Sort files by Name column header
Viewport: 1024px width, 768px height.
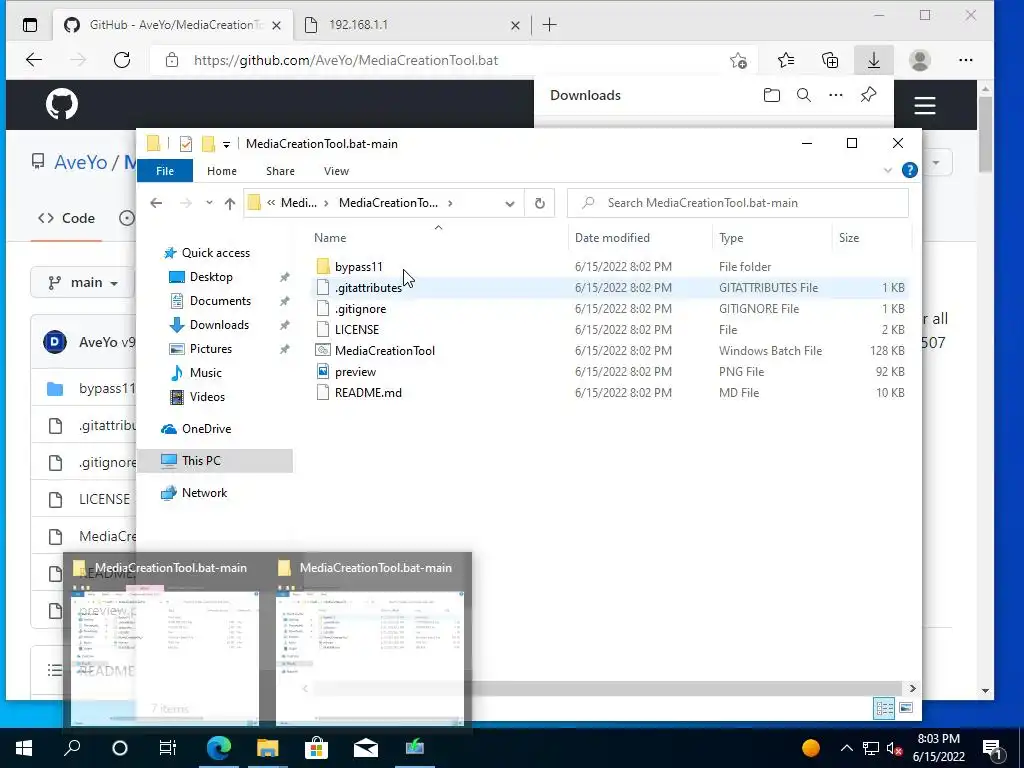(x=330, y=238)
